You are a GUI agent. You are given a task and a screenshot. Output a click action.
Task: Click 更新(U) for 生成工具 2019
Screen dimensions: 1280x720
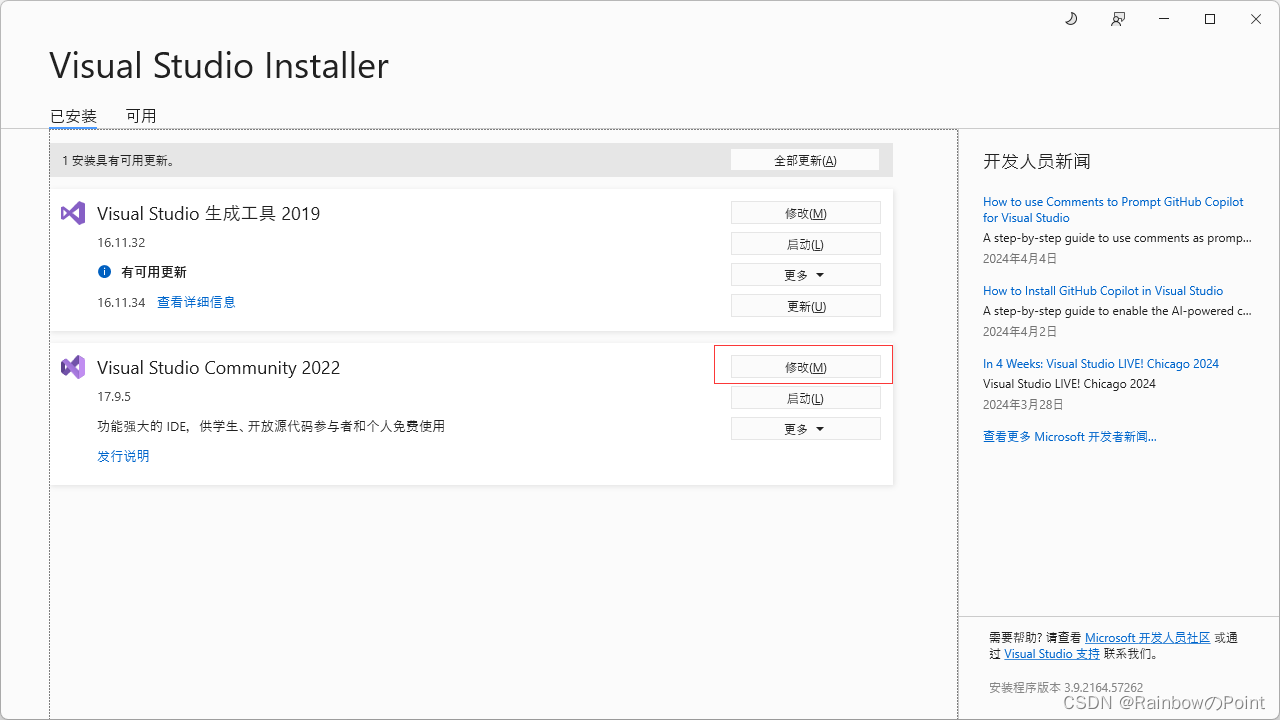click(806, 306)
